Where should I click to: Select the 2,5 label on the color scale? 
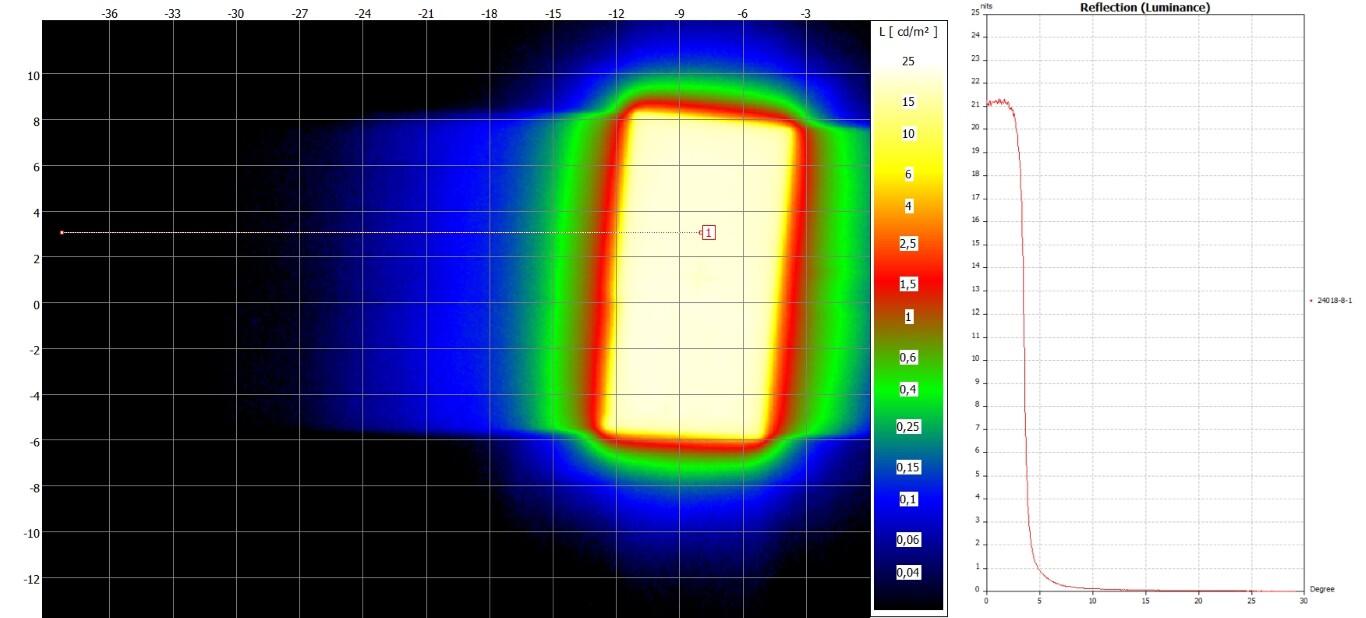pyautogui.click(x=908, y=244)
